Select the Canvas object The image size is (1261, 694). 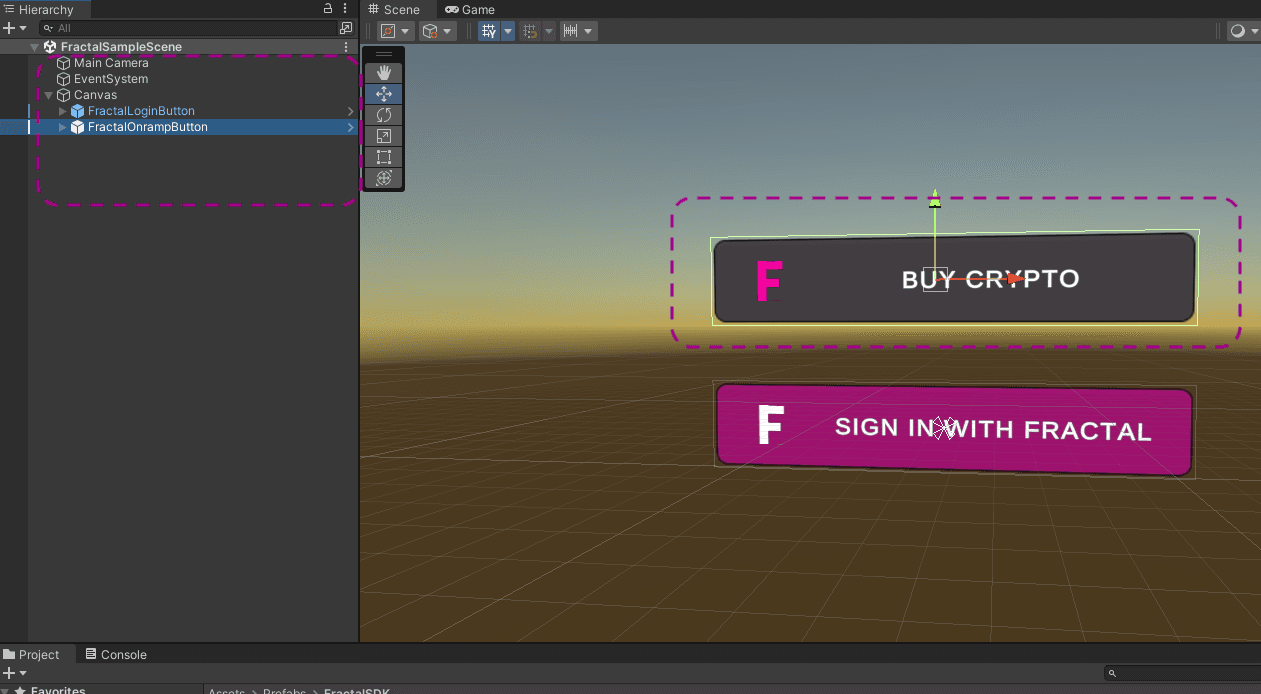tap(95, 95)
